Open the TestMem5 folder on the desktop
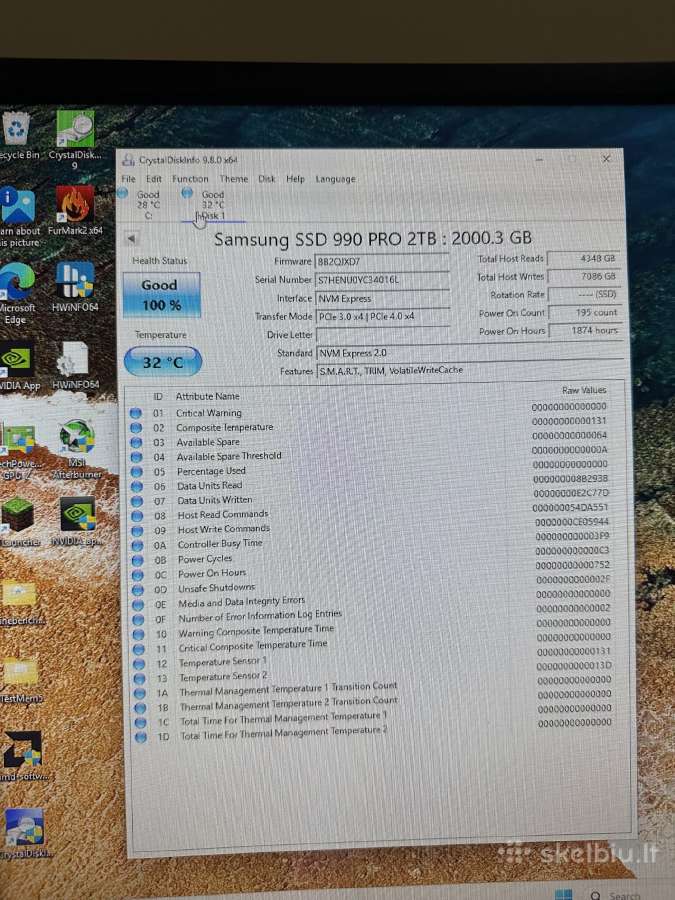The height and width of the screenshot is (900, 675). 21,678
